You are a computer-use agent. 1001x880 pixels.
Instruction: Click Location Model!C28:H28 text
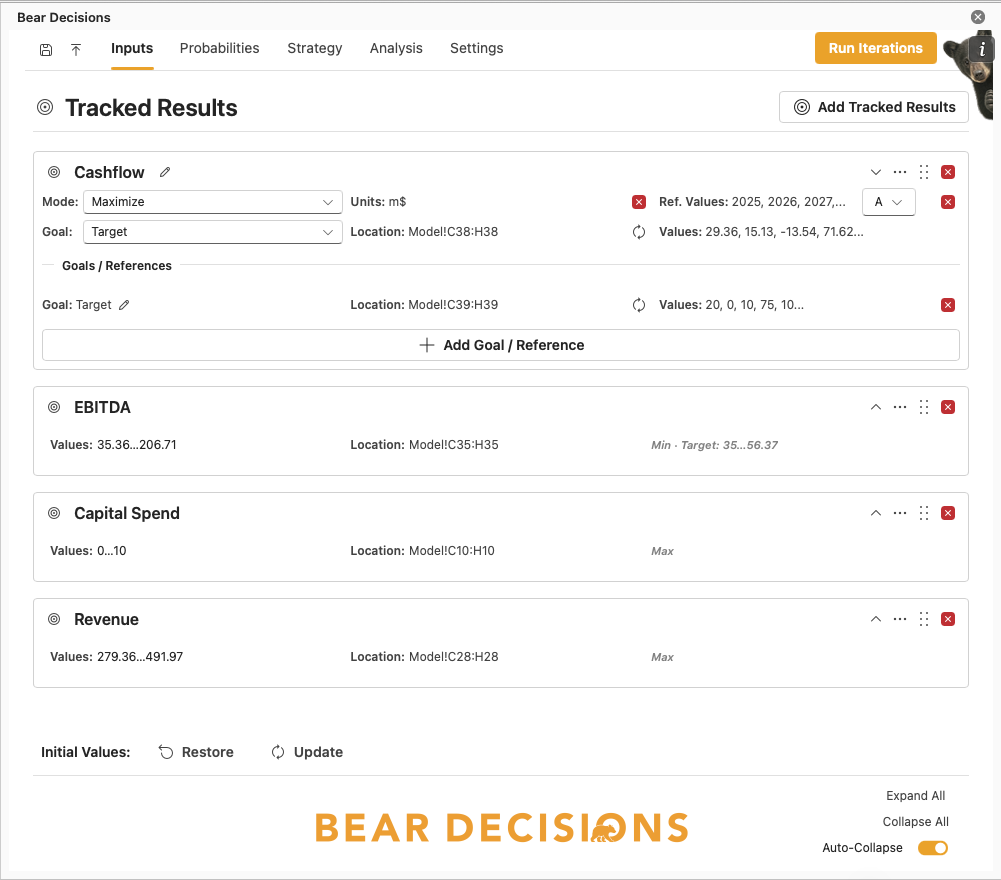(425, 656)
